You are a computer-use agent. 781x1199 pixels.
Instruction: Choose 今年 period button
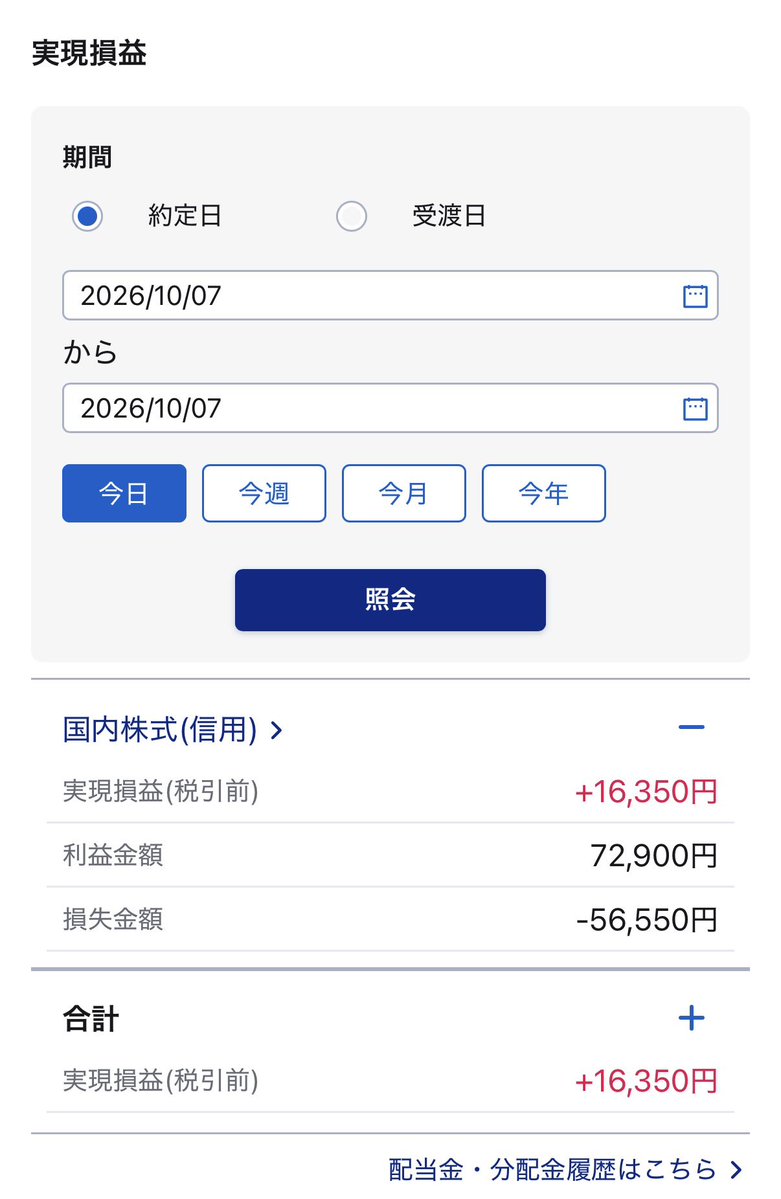(x=544, y=493)
